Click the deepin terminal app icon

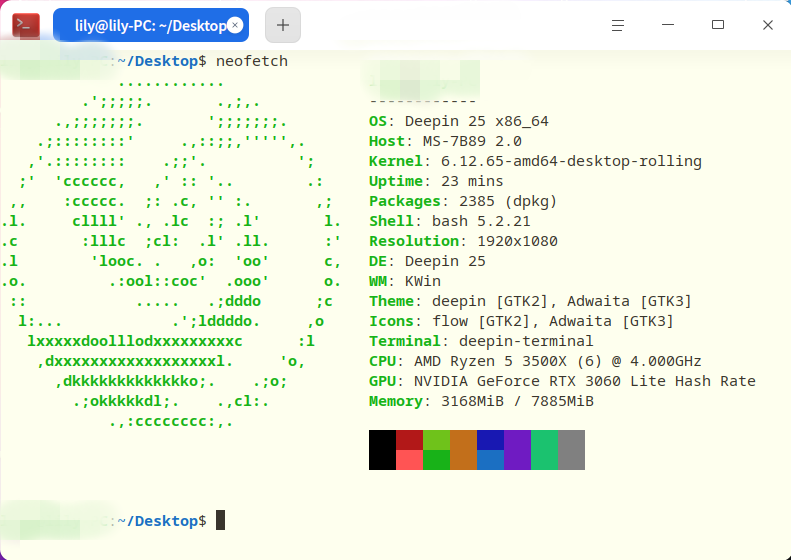[x=26, y=25]
